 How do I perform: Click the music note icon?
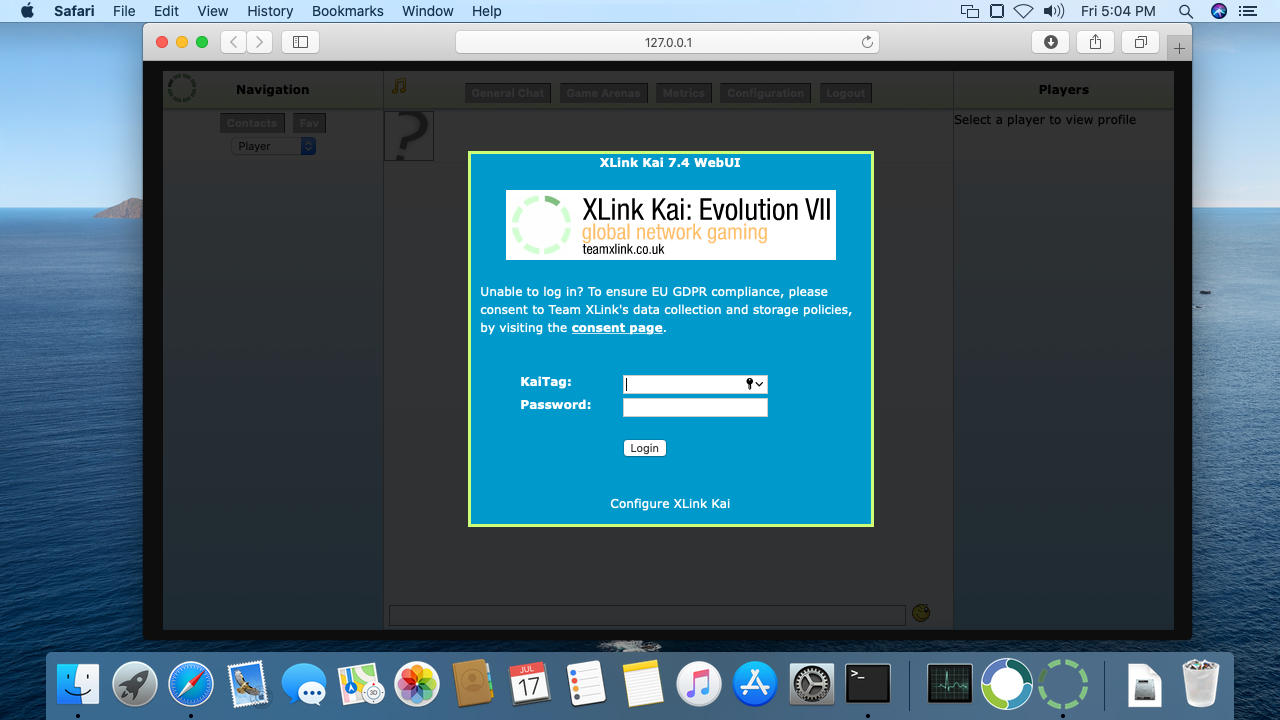pyautogui.click(x=399, y=87)
